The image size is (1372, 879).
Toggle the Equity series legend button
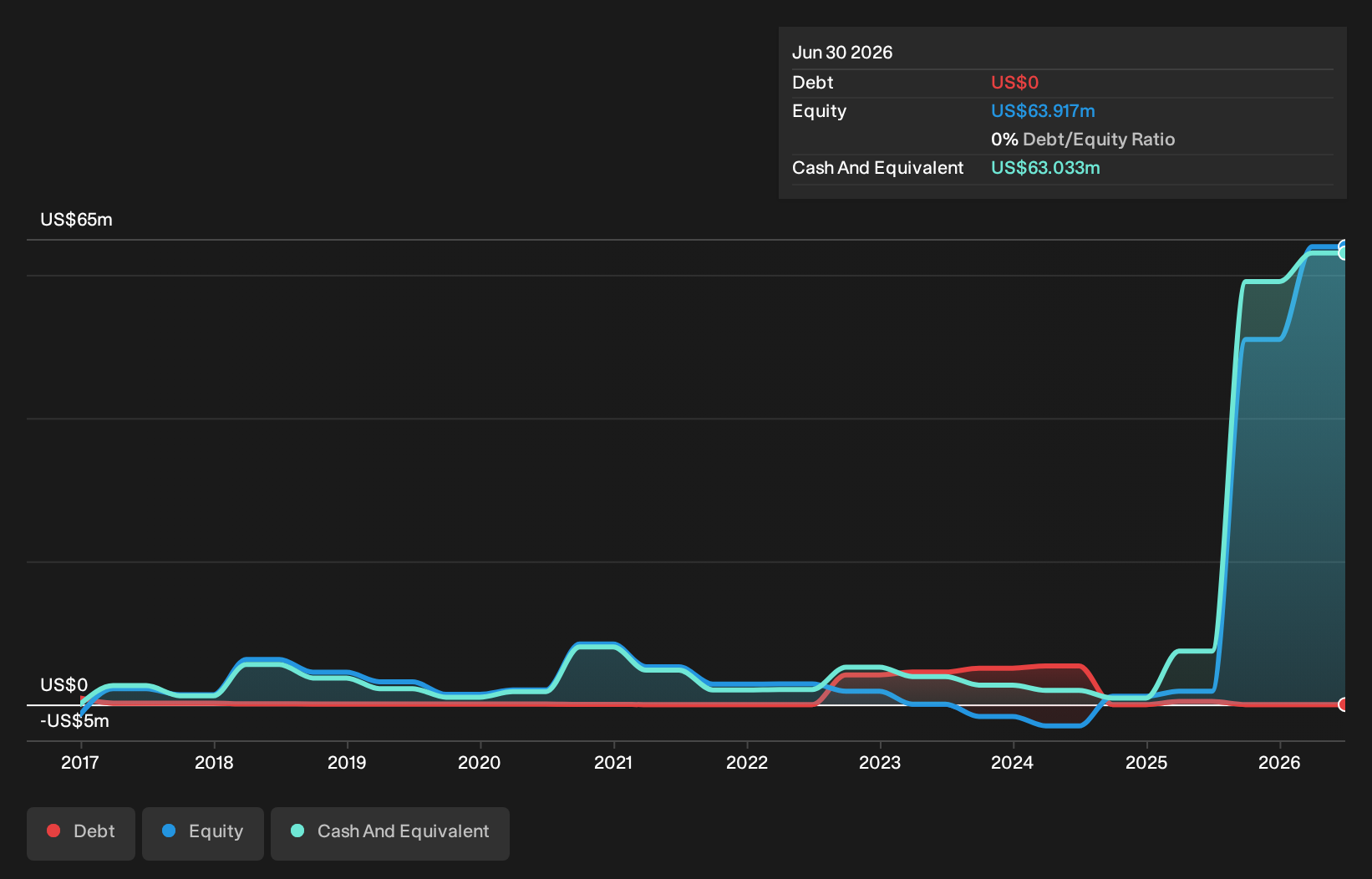[x=203, y=833]
